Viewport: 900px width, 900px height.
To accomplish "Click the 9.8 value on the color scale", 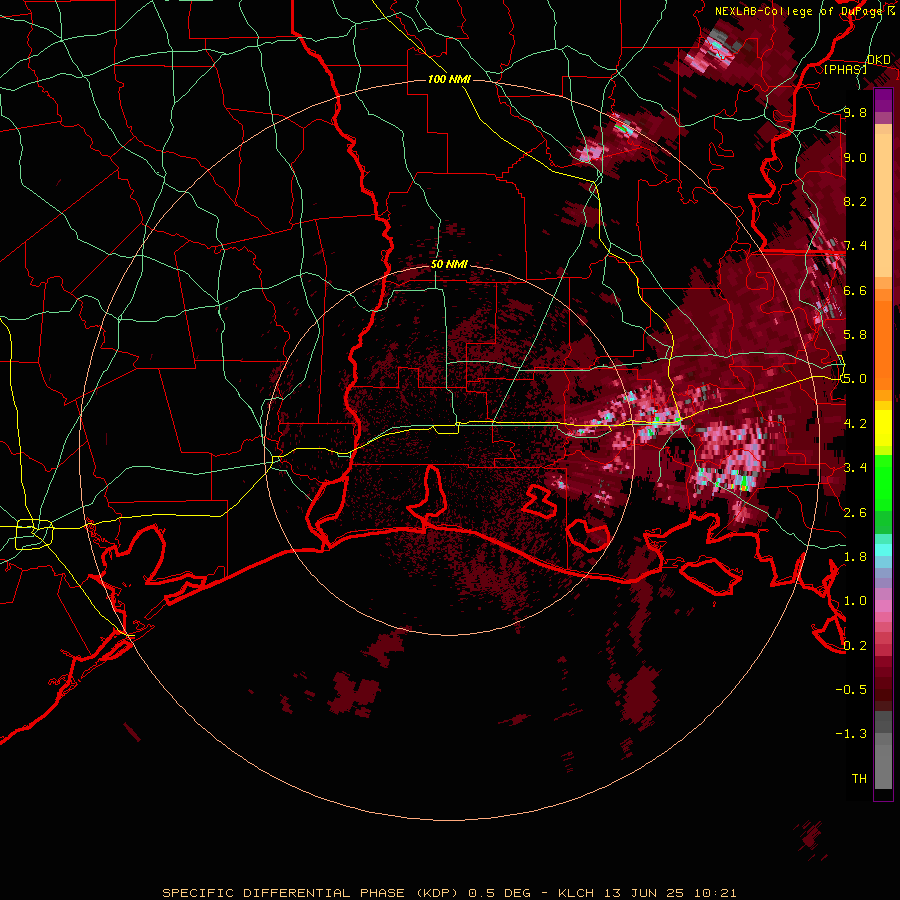I will click(855, 113).
